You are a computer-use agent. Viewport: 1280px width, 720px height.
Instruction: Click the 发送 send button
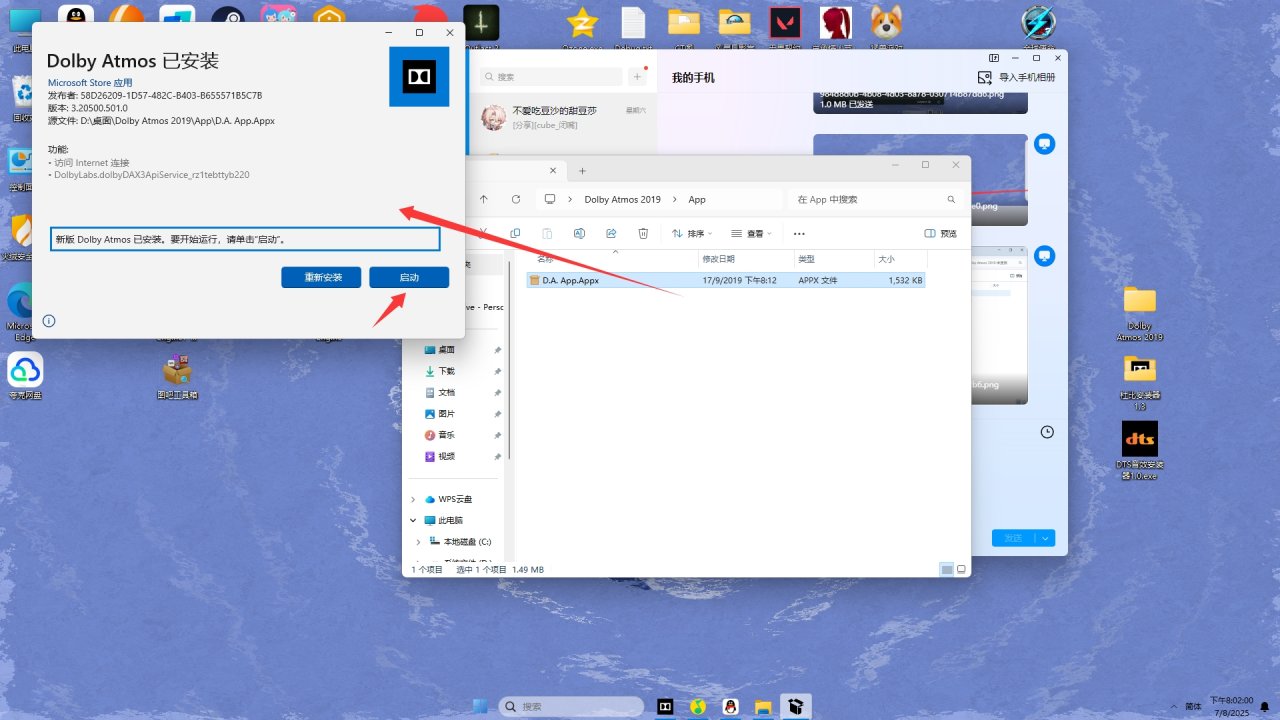click(1014, 538)
